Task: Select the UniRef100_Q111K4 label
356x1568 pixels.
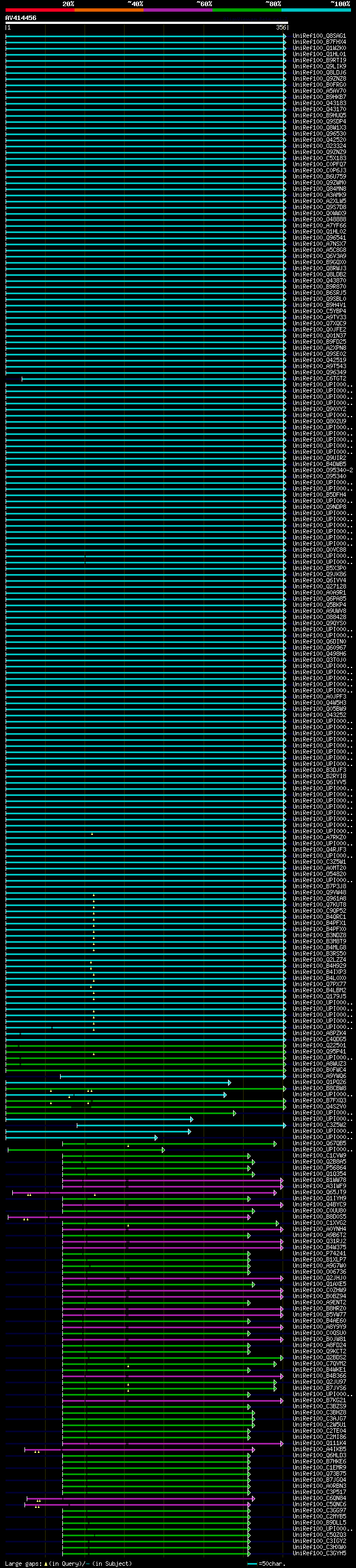Action: [x=319, y=1443]
